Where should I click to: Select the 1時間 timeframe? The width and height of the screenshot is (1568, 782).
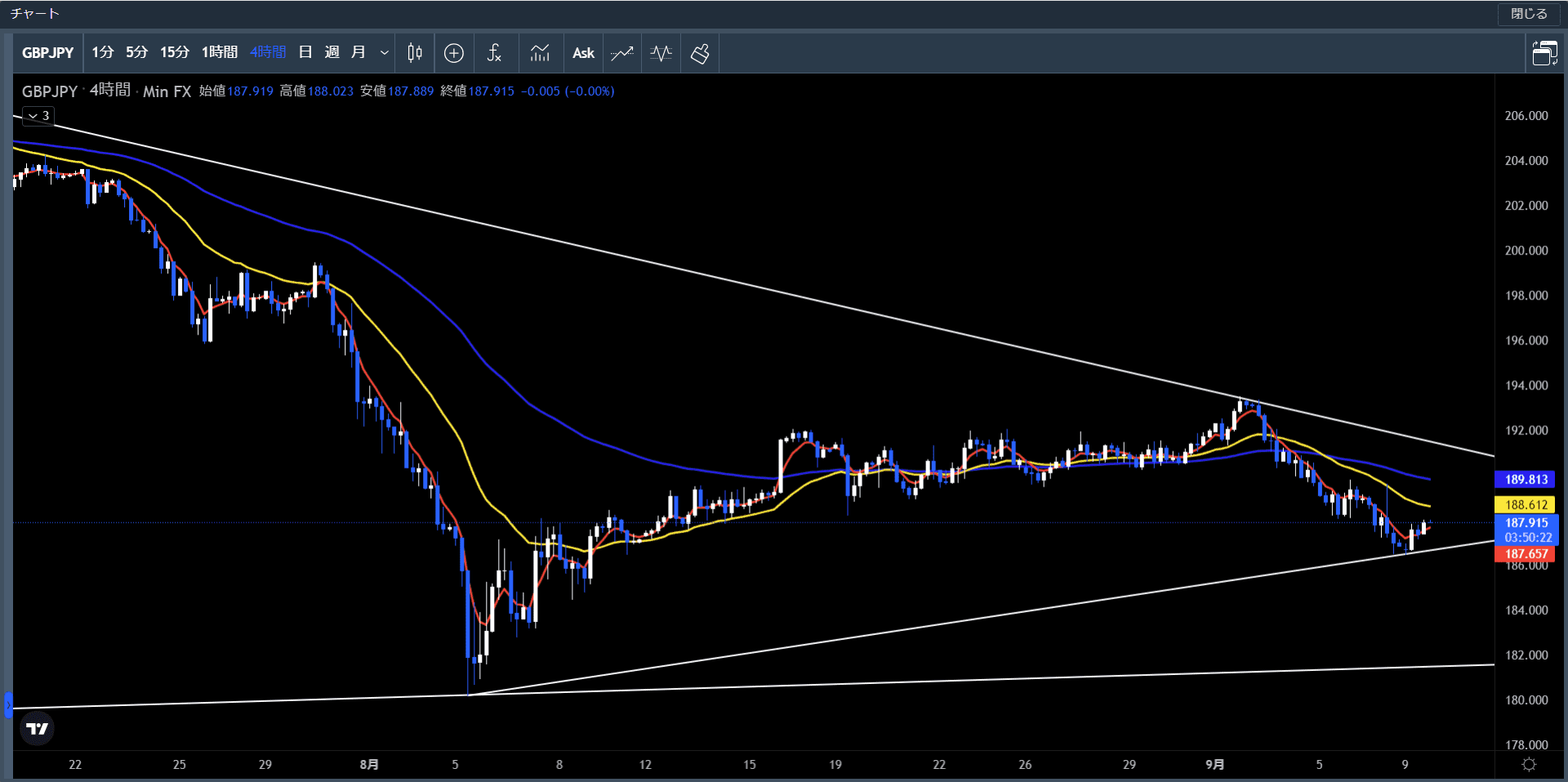coord(219,53)
